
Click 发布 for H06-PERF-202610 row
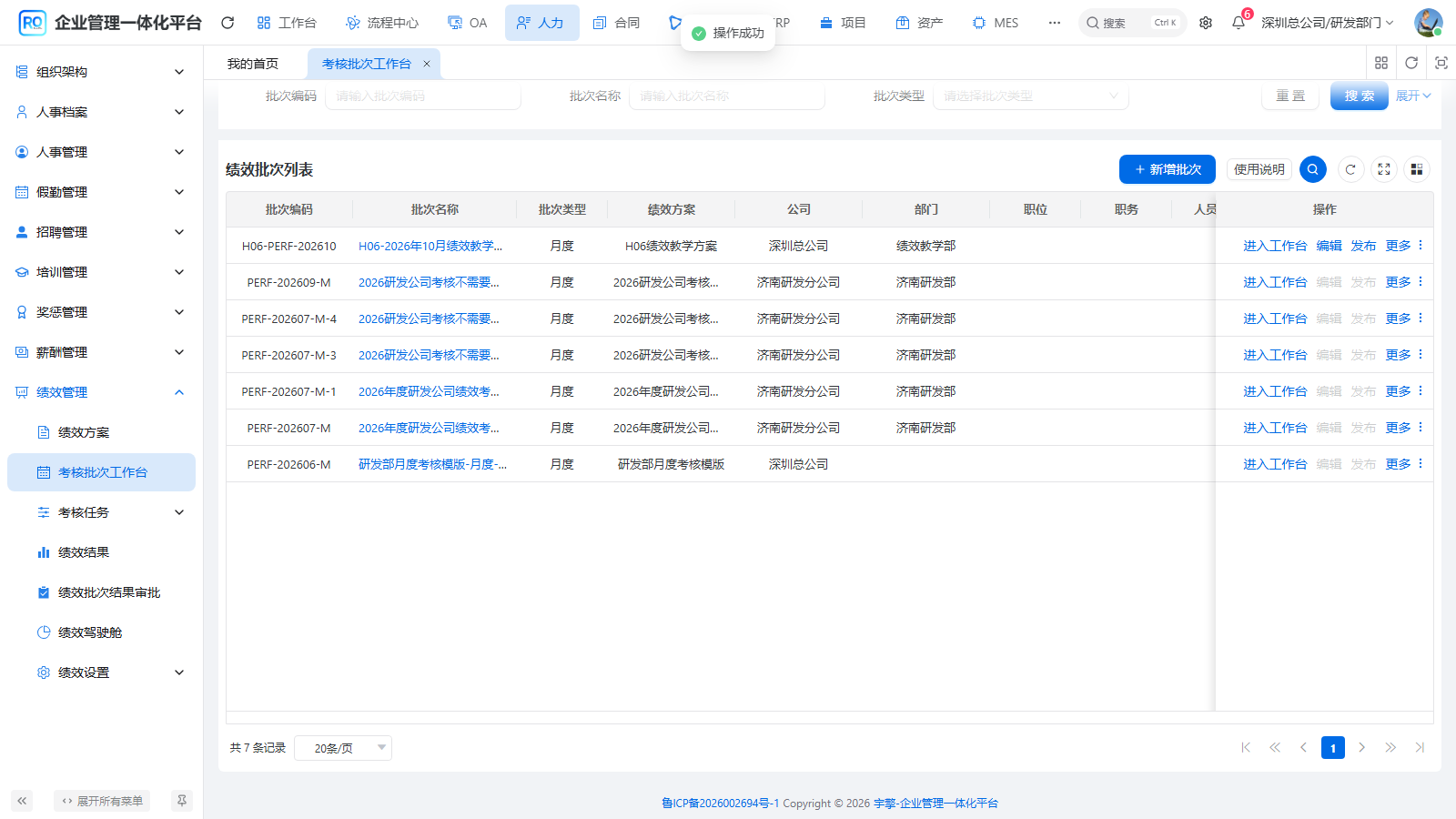tap(1363, 246)
